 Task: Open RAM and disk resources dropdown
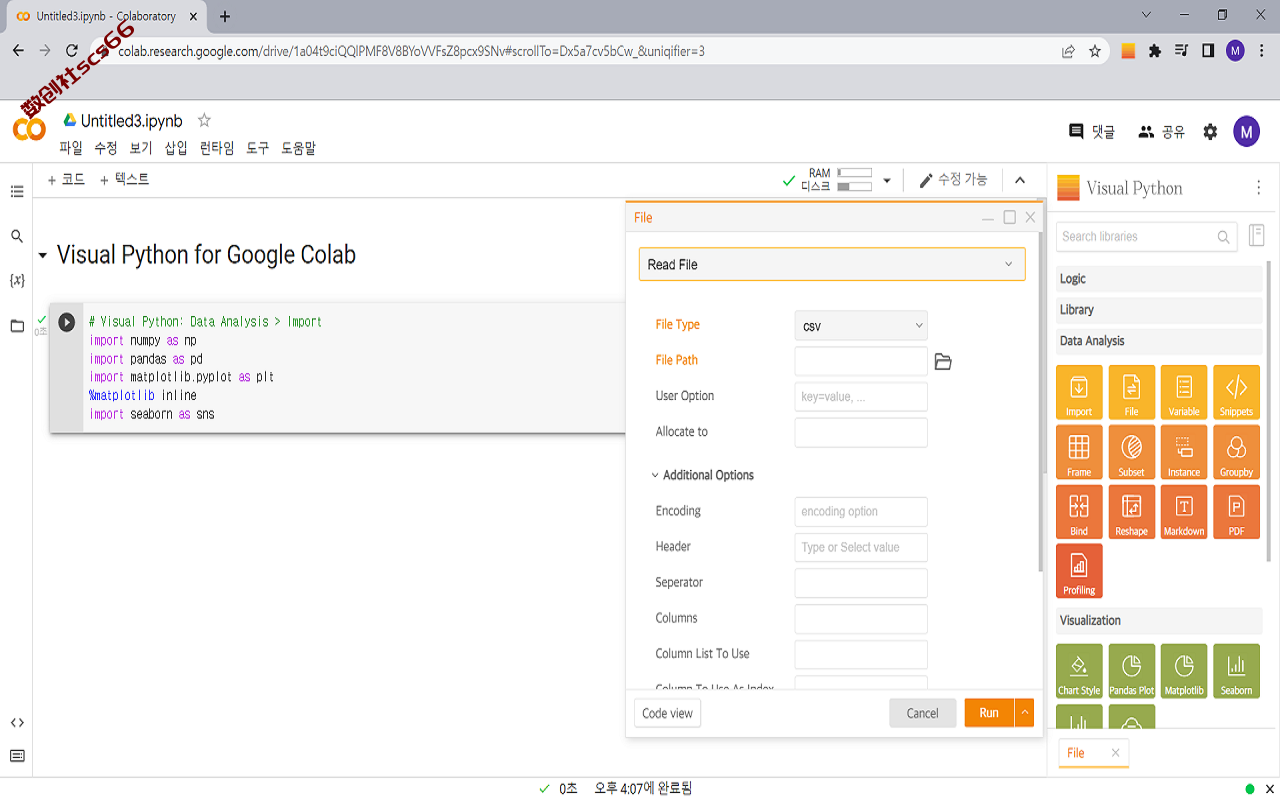[x=887, y=181]
